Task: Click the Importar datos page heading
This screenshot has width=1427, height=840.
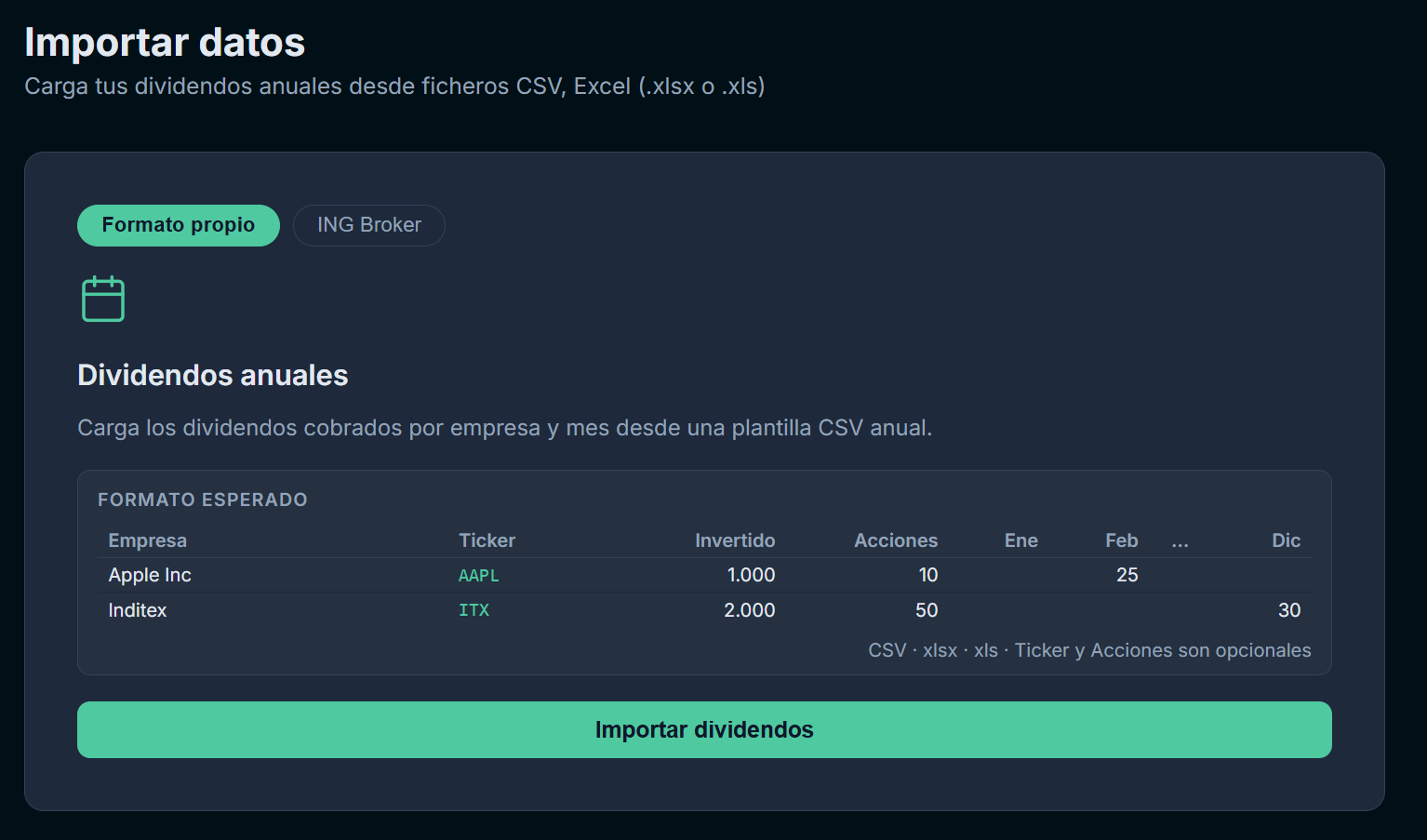Action: point(165,43)
